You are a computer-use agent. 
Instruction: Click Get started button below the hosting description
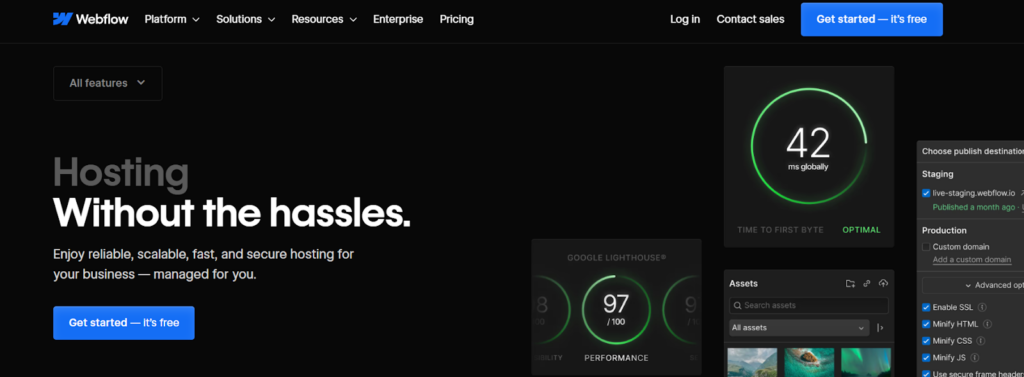point(124,323)
